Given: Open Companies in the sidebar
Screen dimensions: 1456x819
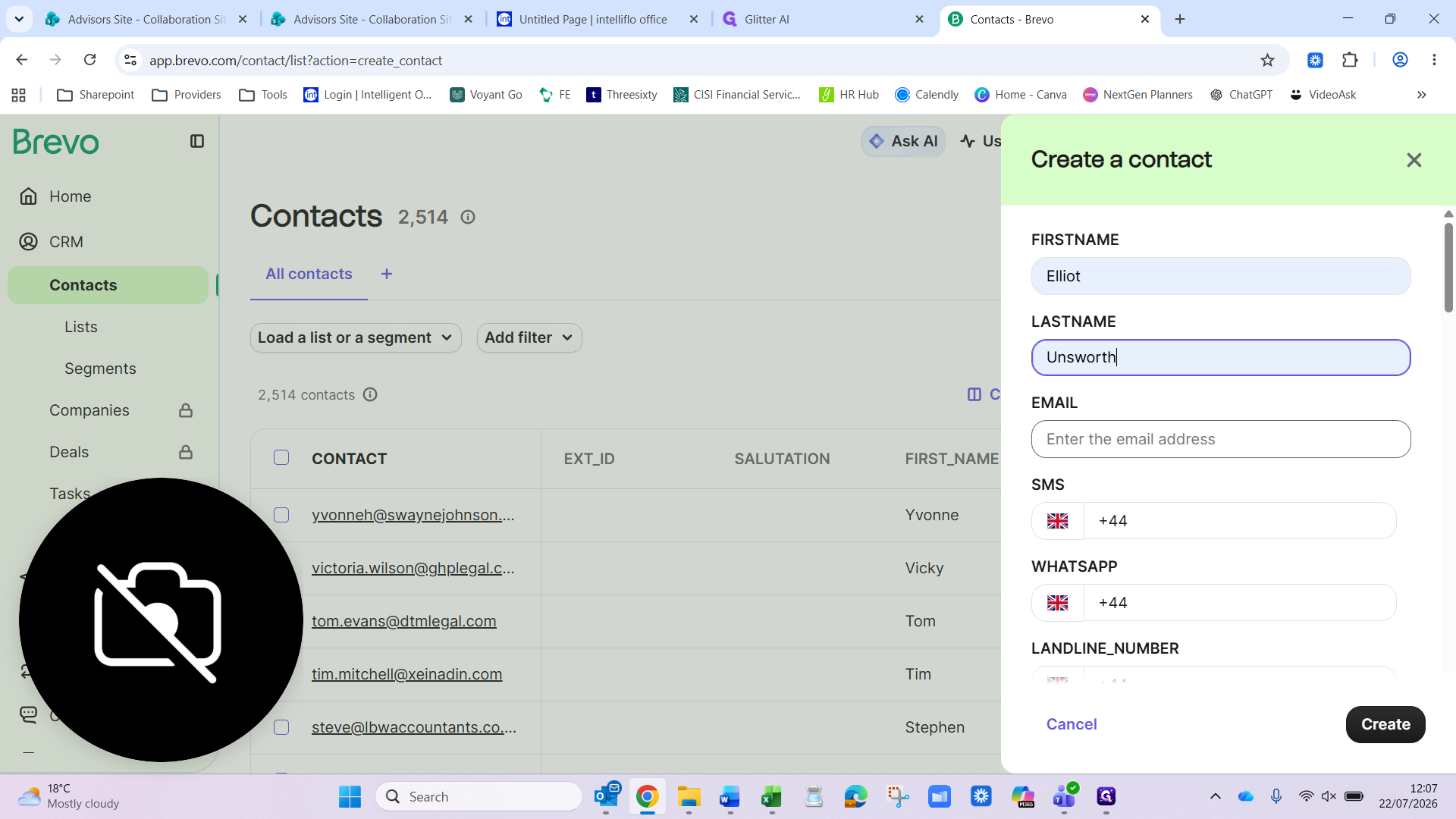Looking at the screenshot, I should click(x=89, y=410).
